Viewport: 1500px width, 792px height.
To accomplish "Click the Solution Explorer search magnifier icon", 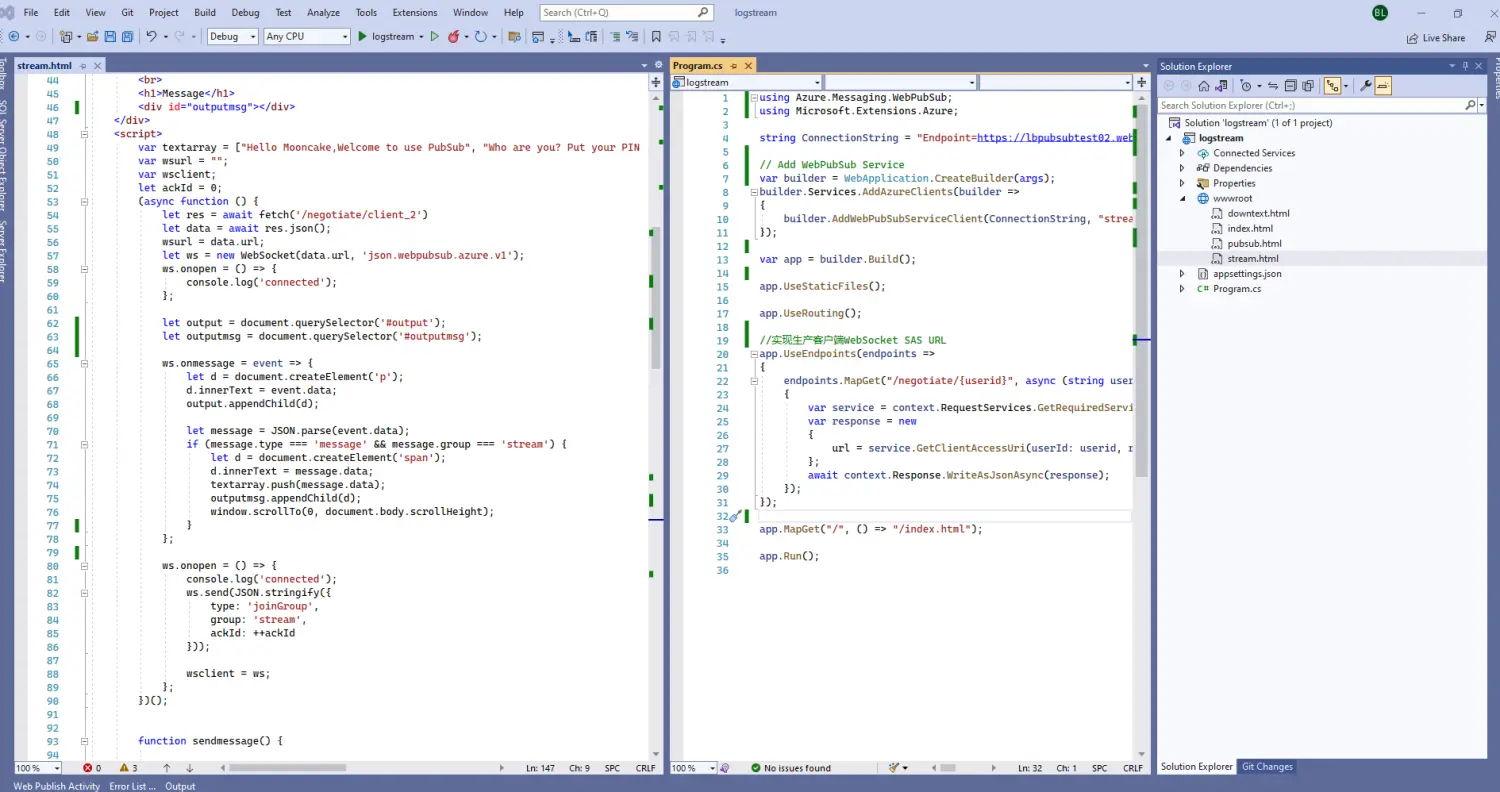I will pos(1470,105).
